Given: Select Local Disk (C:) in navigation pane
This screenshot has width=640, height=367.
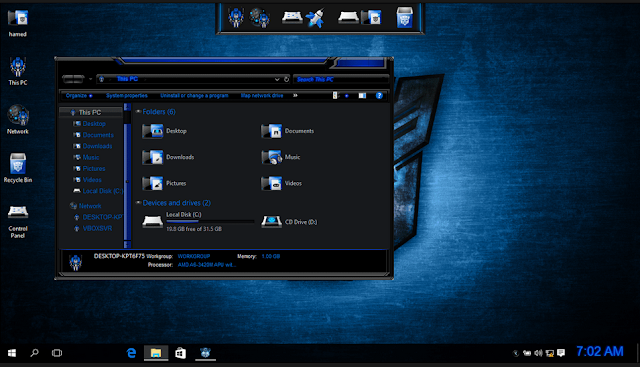Looking at the screenshot, I should [x=98, y=191].
